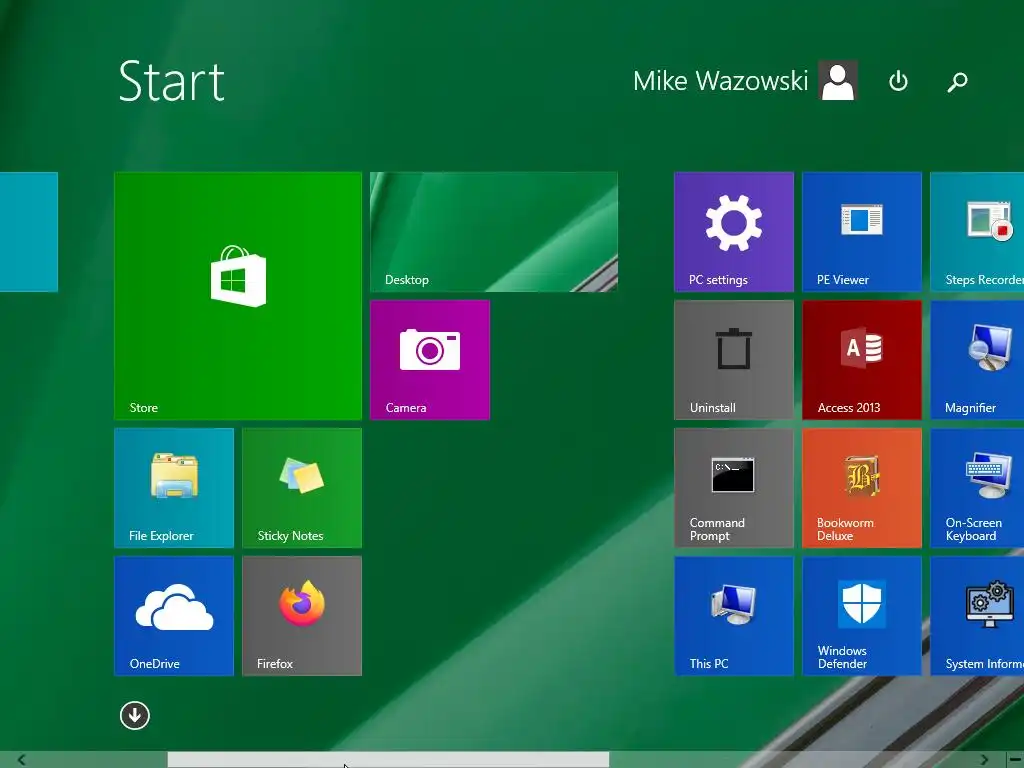The image size is (1024, 768).
Task: Open Mike Wazowski account menu
Action: (x=720, y=81)
